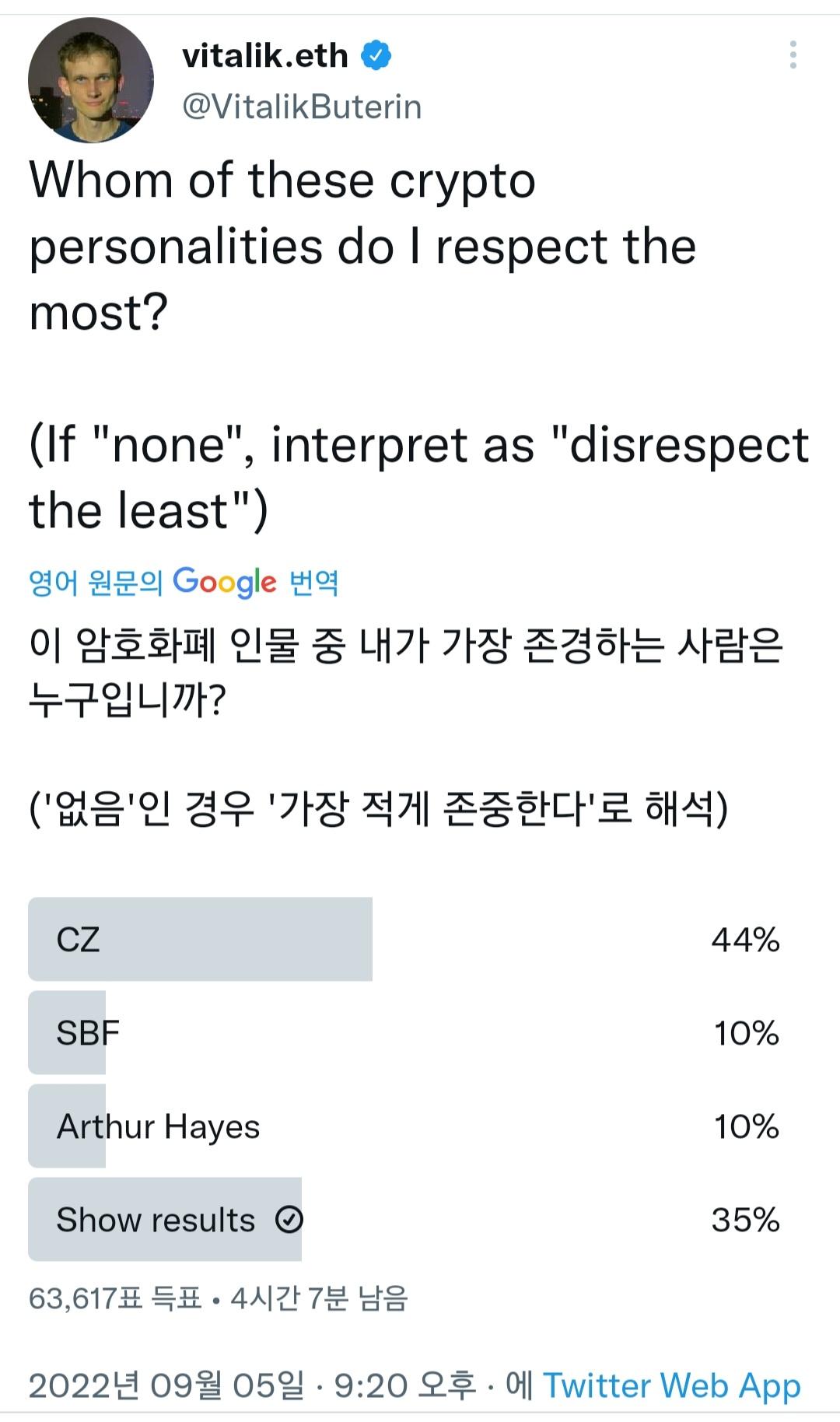The height and width of the screenshot is (1422, 840).
Task: Click the 번역 translation link
Action: click(313, 582)
